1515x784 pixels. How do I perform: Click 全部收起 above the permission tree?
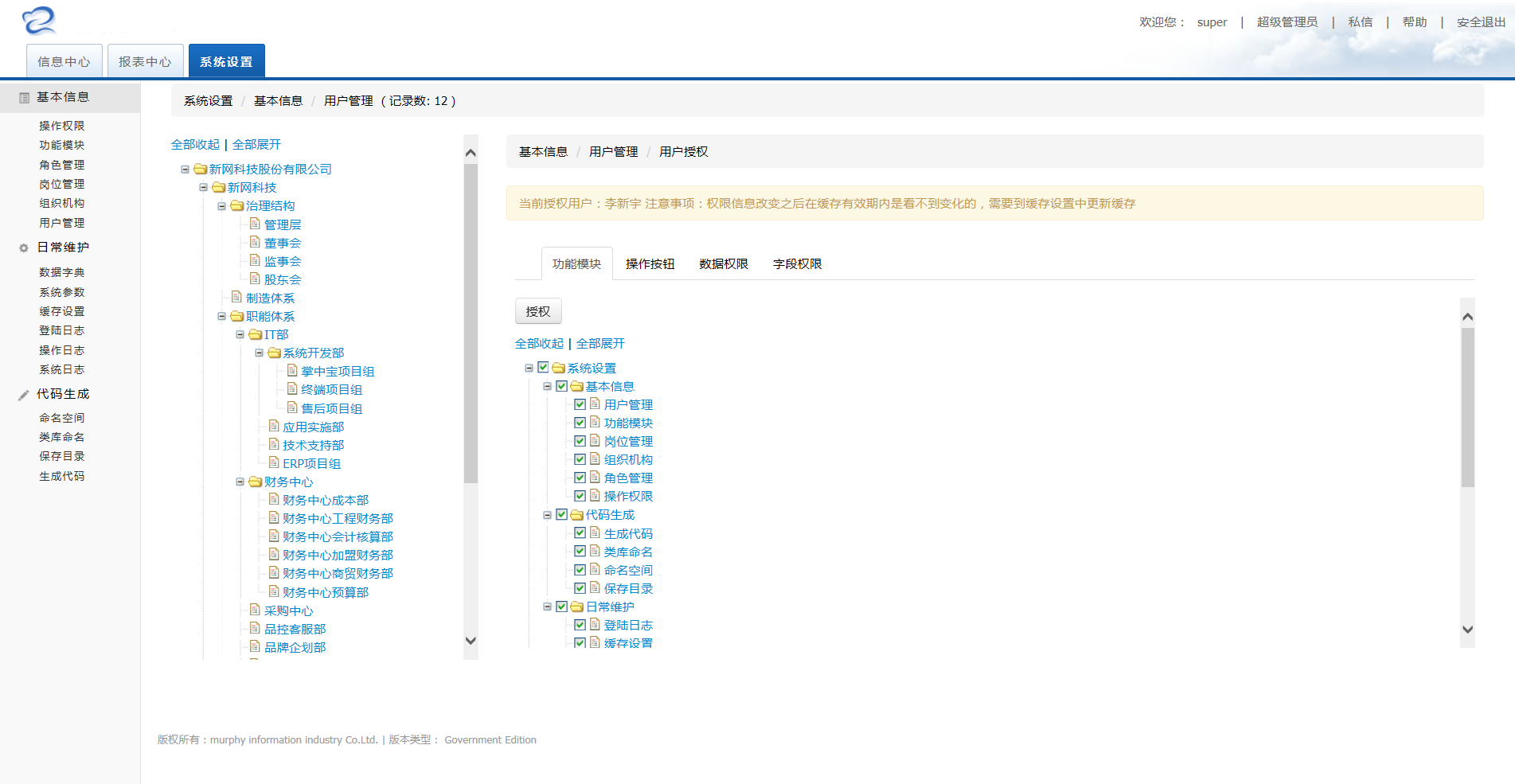click(x=539, y=343)
